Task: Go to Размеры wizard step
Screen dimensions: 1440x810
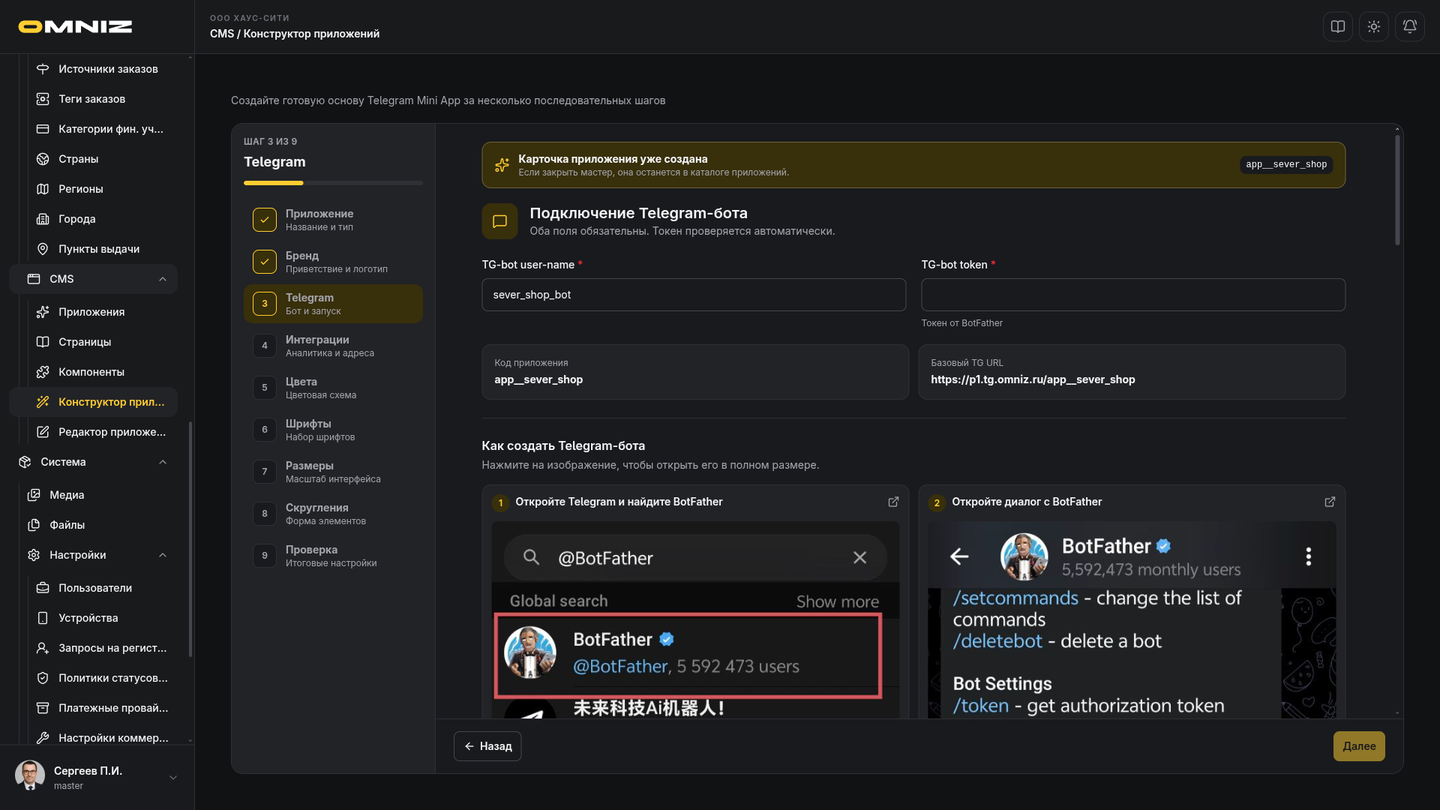Action: [x=333, y=472]
